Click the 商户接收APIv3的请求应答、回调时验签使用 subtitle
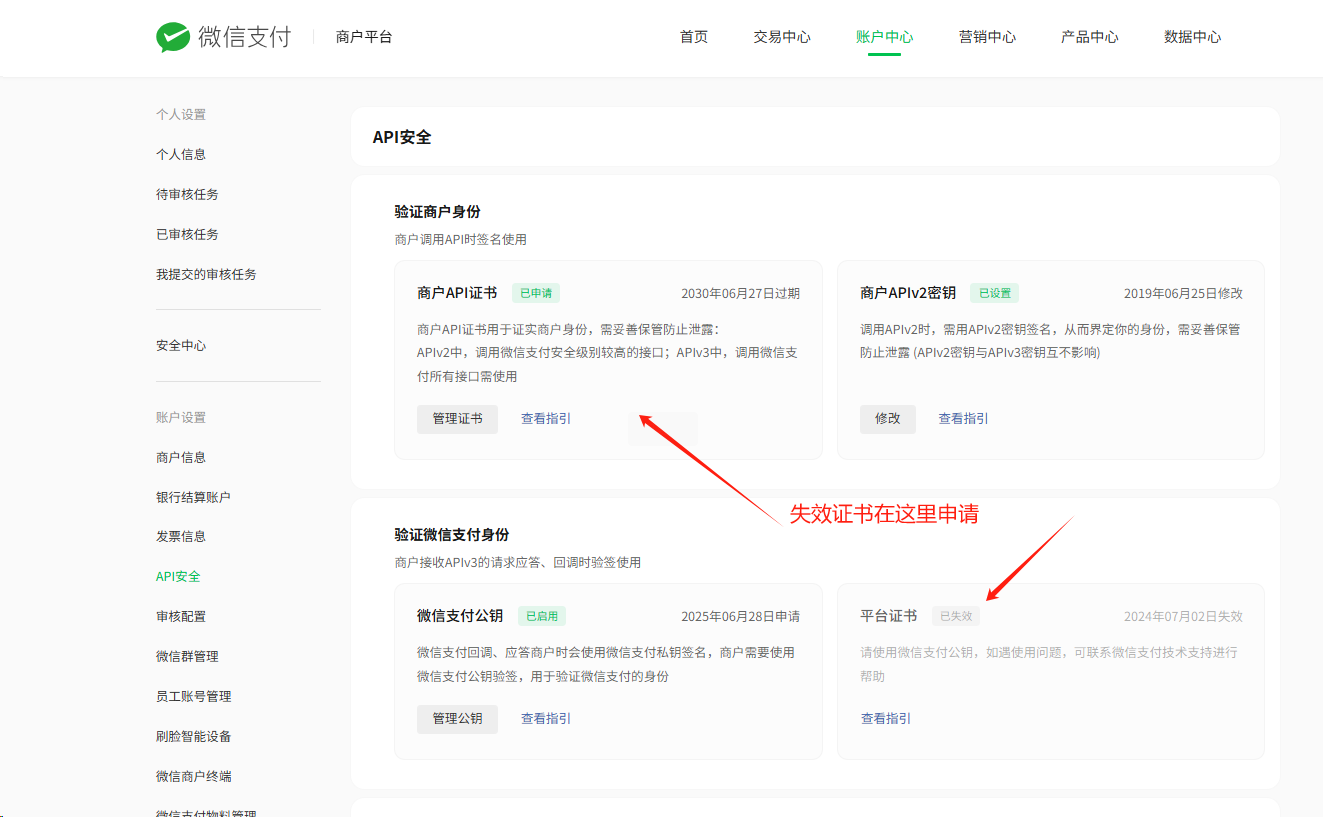The height and width of the screenshot is (817, 1323). (x=518, y=563)
